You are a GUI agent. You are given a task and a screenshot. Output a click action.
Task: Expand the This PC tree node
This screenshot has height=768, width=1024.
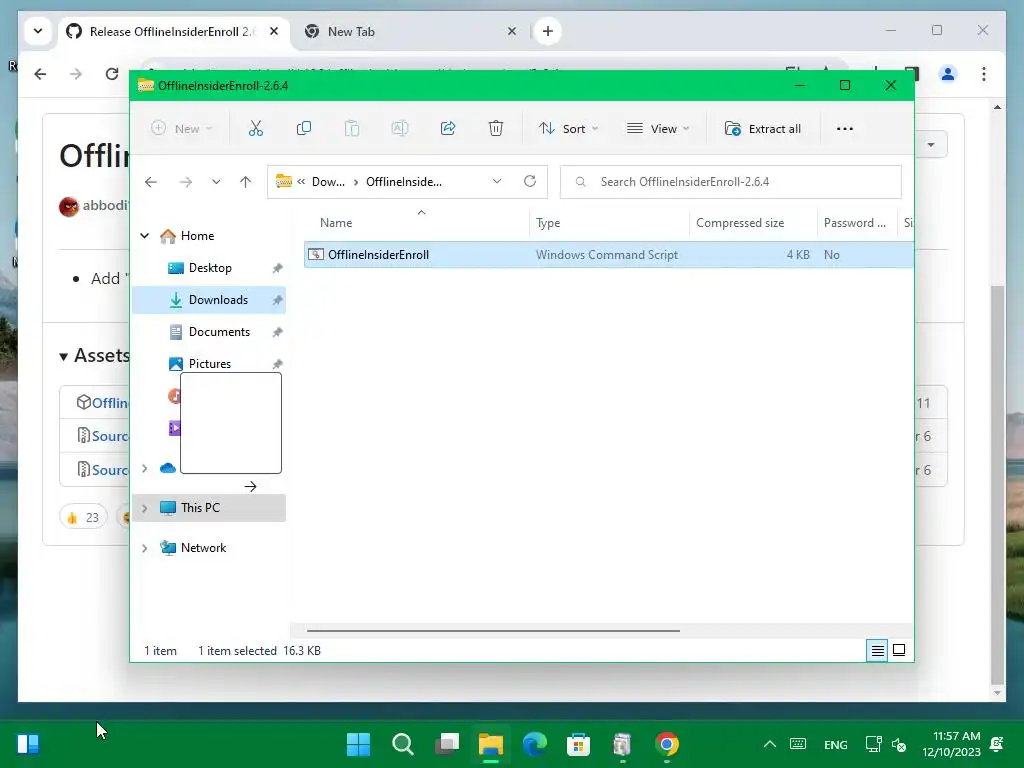(x=145, y=507)
